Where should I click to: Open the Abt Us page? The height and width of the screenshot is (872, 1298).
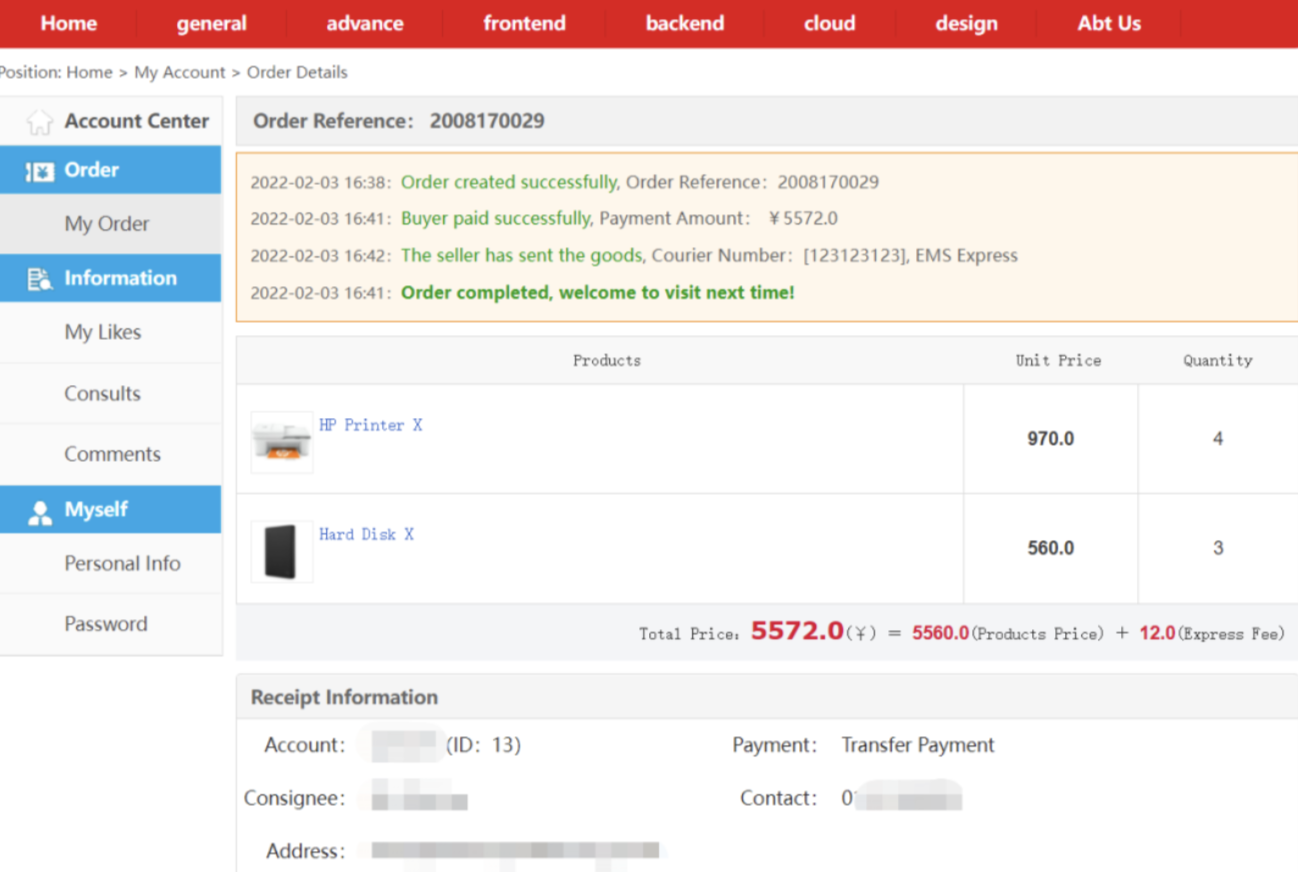1108,22
